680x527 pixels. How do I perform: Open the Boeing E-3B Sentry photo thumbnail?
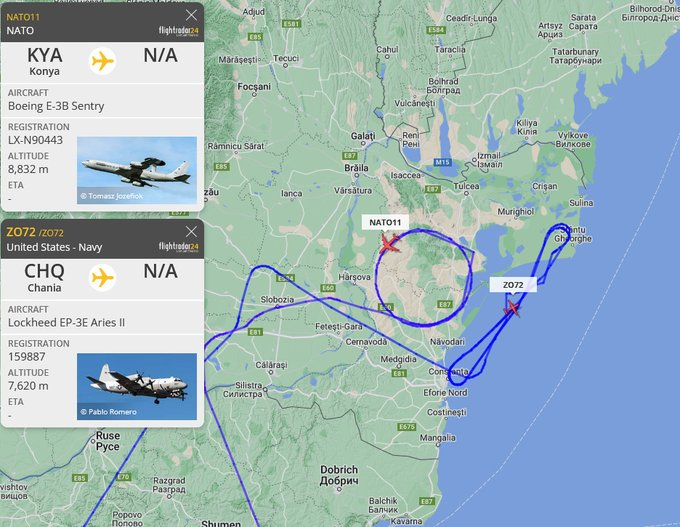point(137,170)
